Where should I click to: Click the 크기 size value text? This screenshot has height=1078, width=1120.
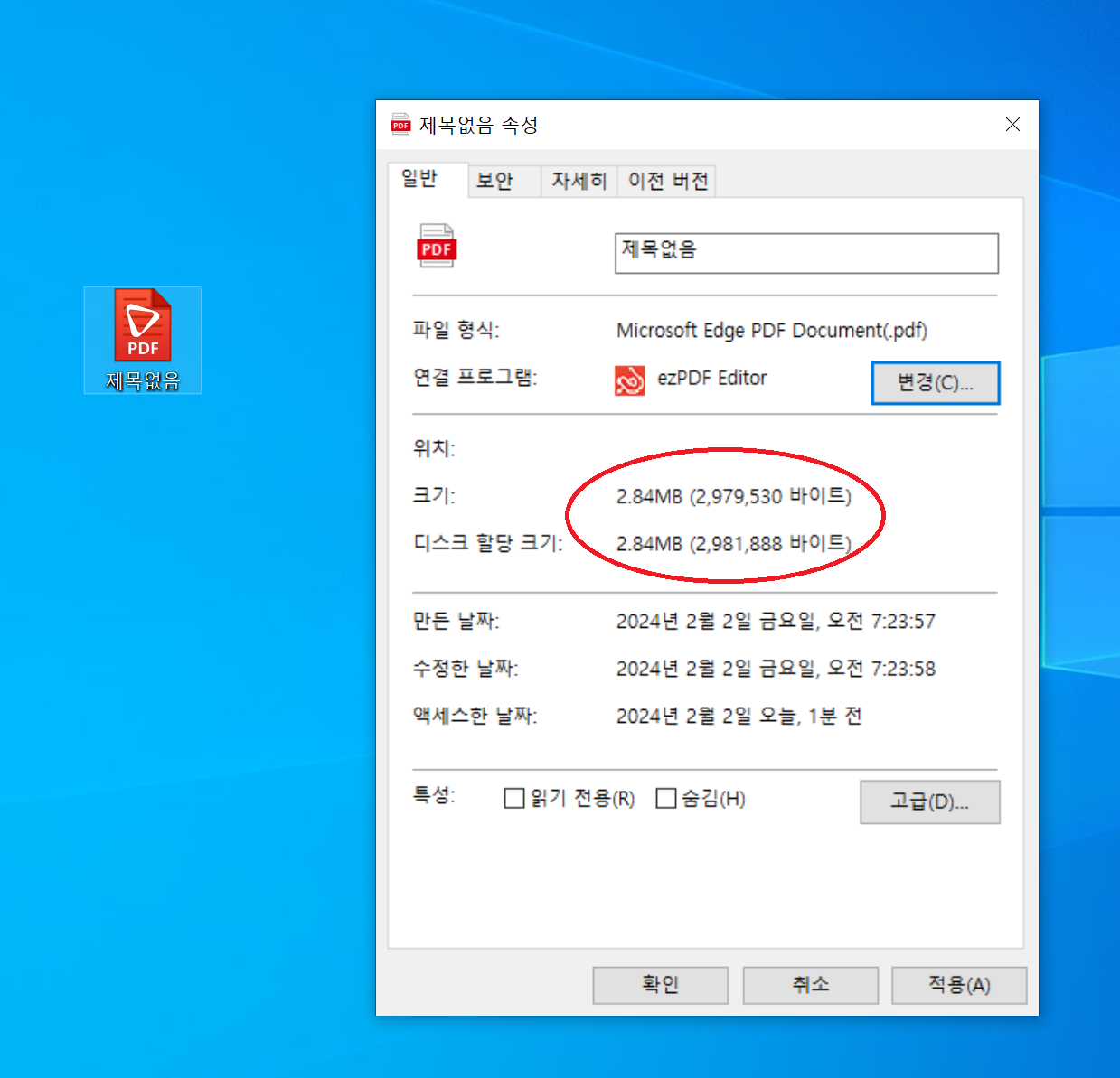pyautogui.click(x=734, y=495)
